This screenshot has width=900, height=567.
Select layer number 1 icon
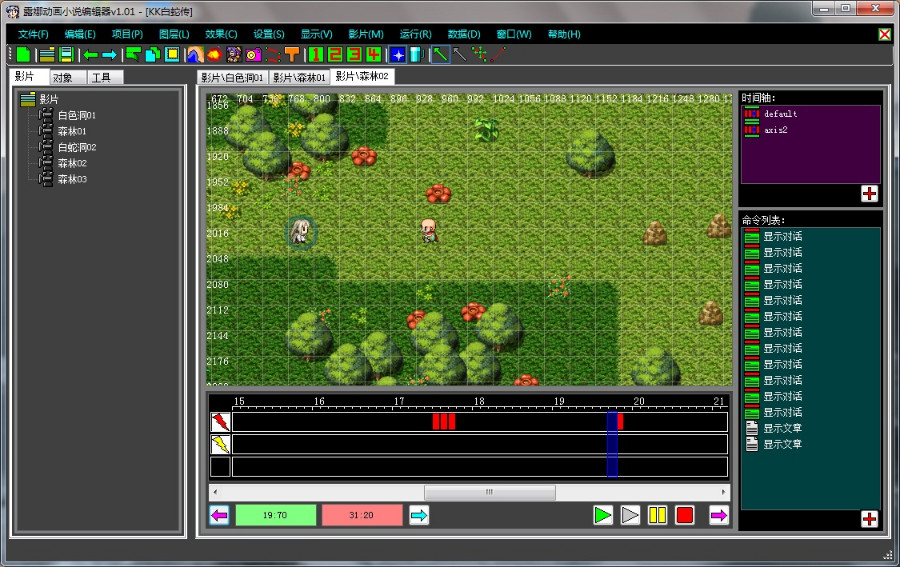point(316,55)
